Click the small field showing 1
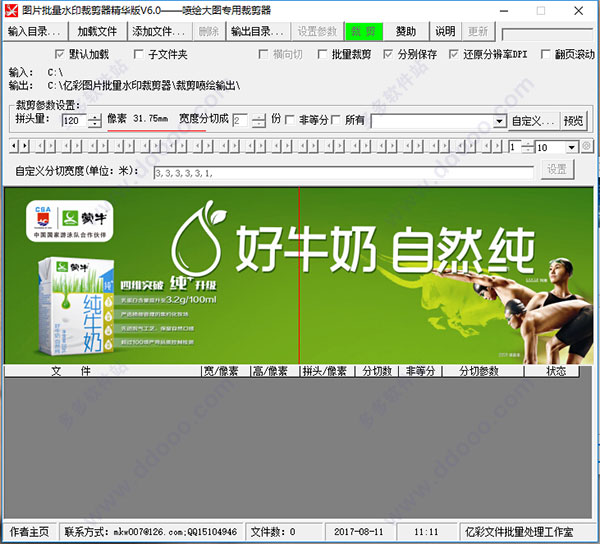 [515, 147]
